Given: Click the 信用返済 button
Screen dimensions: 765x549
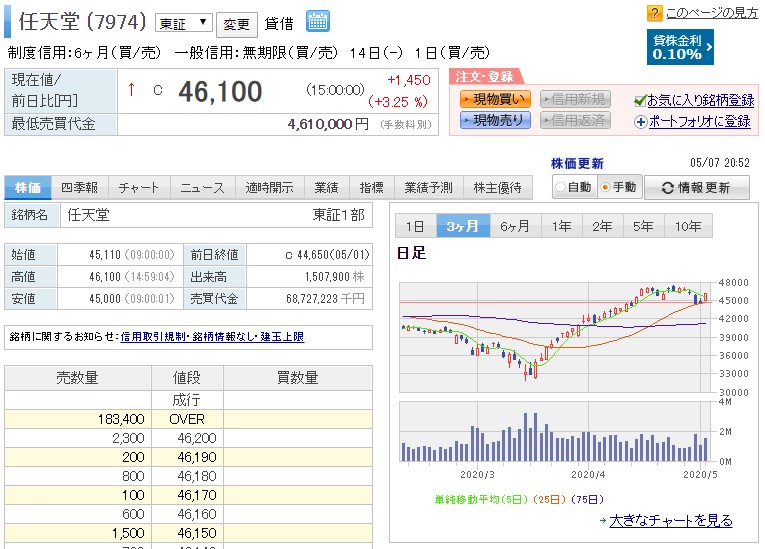Looking at the screenshot, I should point(575,120).
